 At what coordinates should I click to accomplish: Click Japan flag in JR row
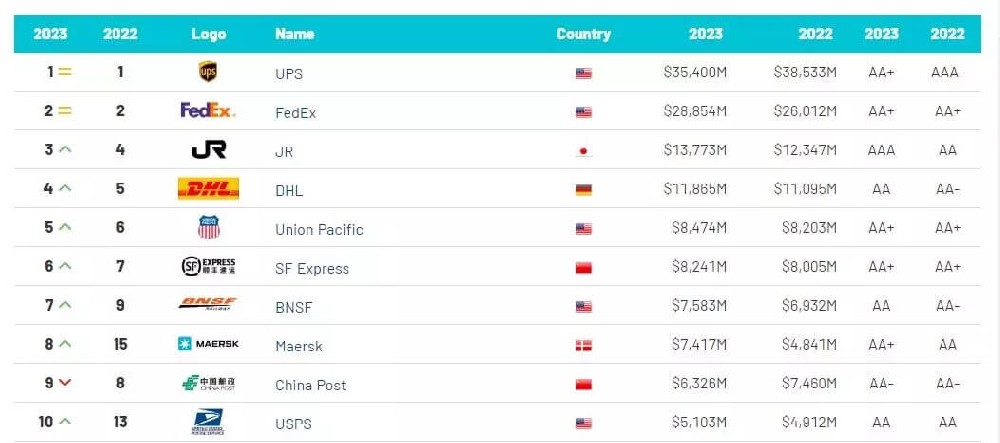click(x=584, y=151)
